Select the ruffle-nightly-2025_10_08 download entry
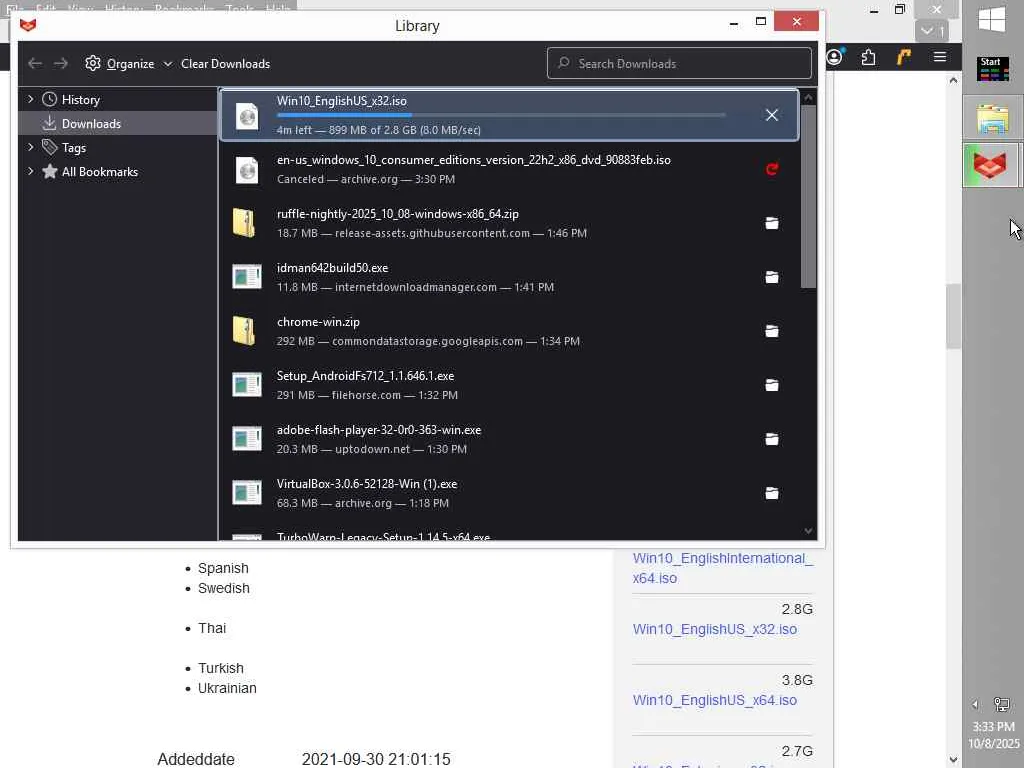This screenshot has width=1024, height=768. click(x=509, y=223)
